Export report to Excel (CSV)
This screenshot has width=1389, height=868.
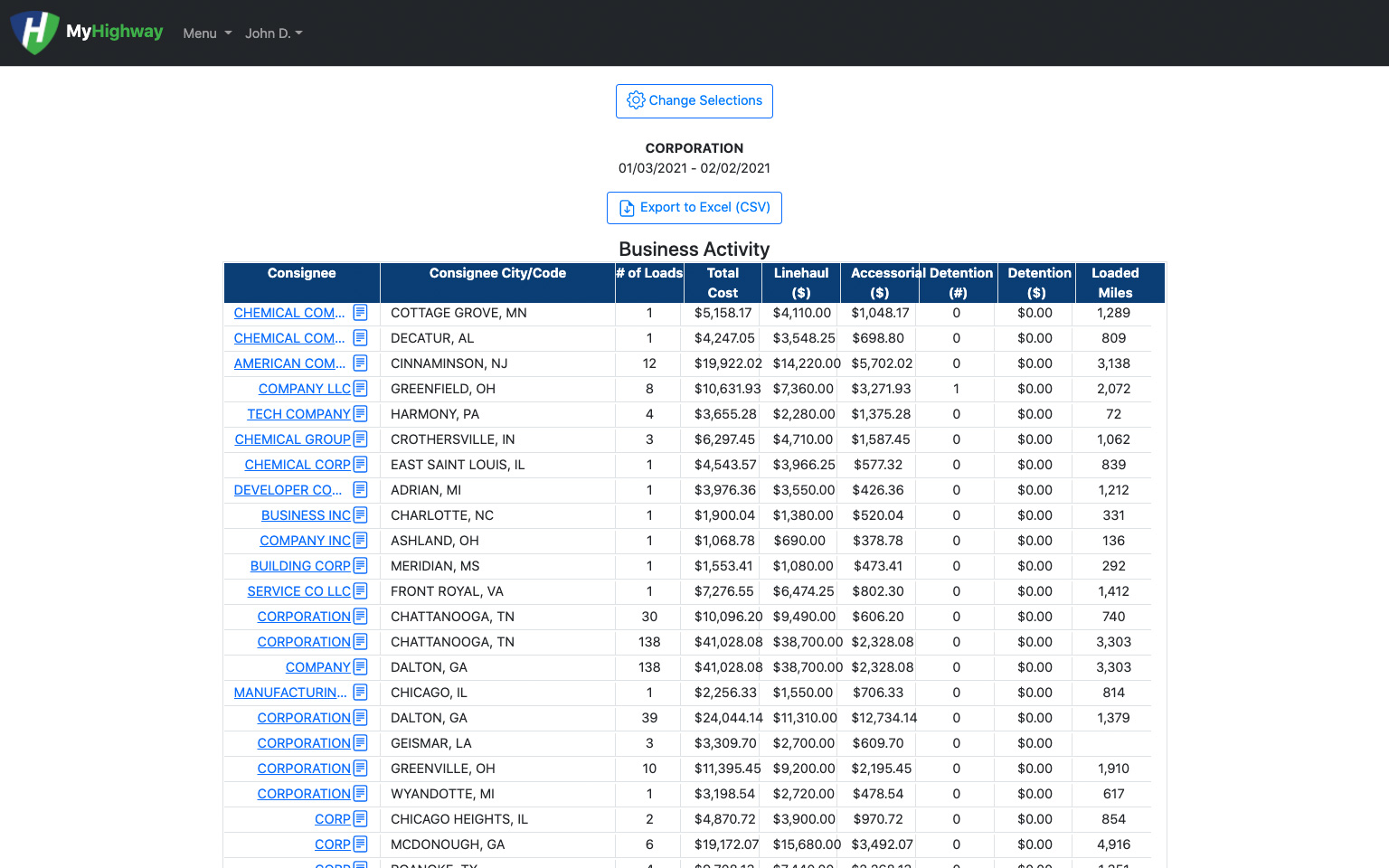click(x=694, y=208)
